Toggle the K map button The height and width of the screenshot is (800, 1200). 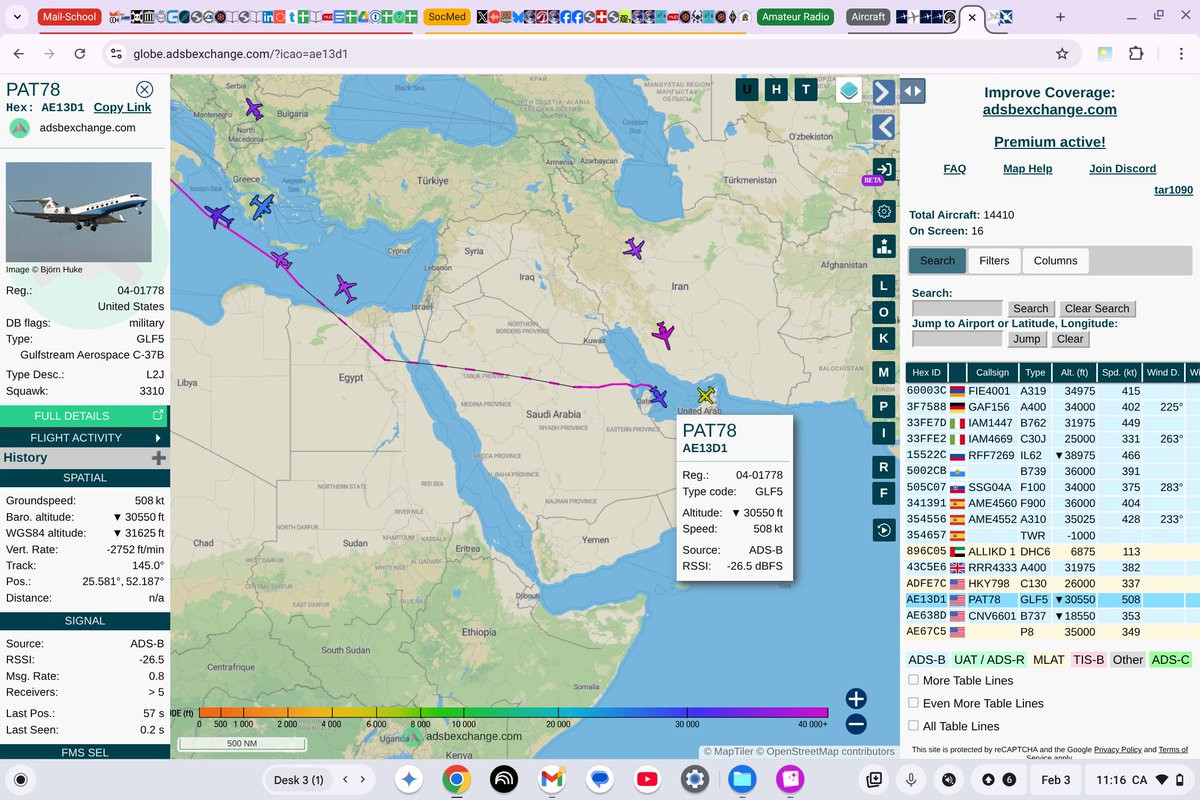[x=883, y=338]
